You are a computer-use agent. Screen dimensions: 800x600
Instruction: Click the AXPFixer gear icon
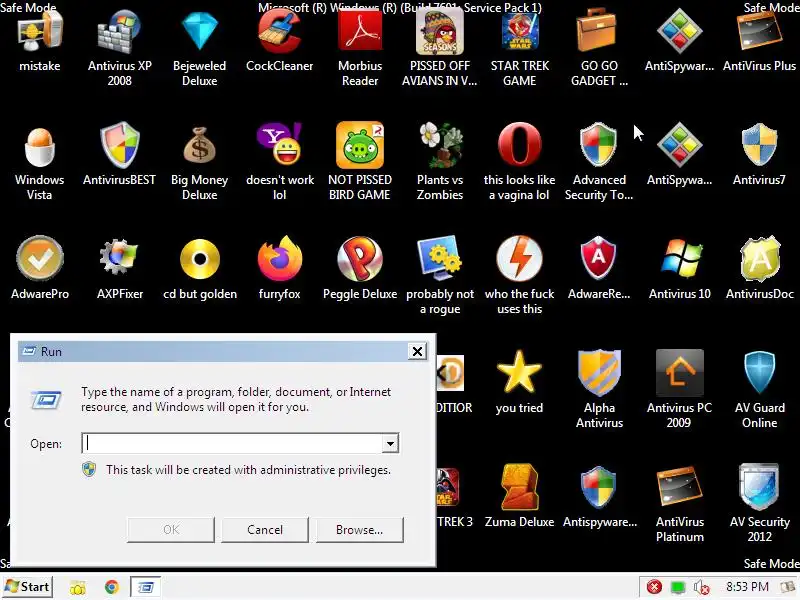tap(119, 257)
